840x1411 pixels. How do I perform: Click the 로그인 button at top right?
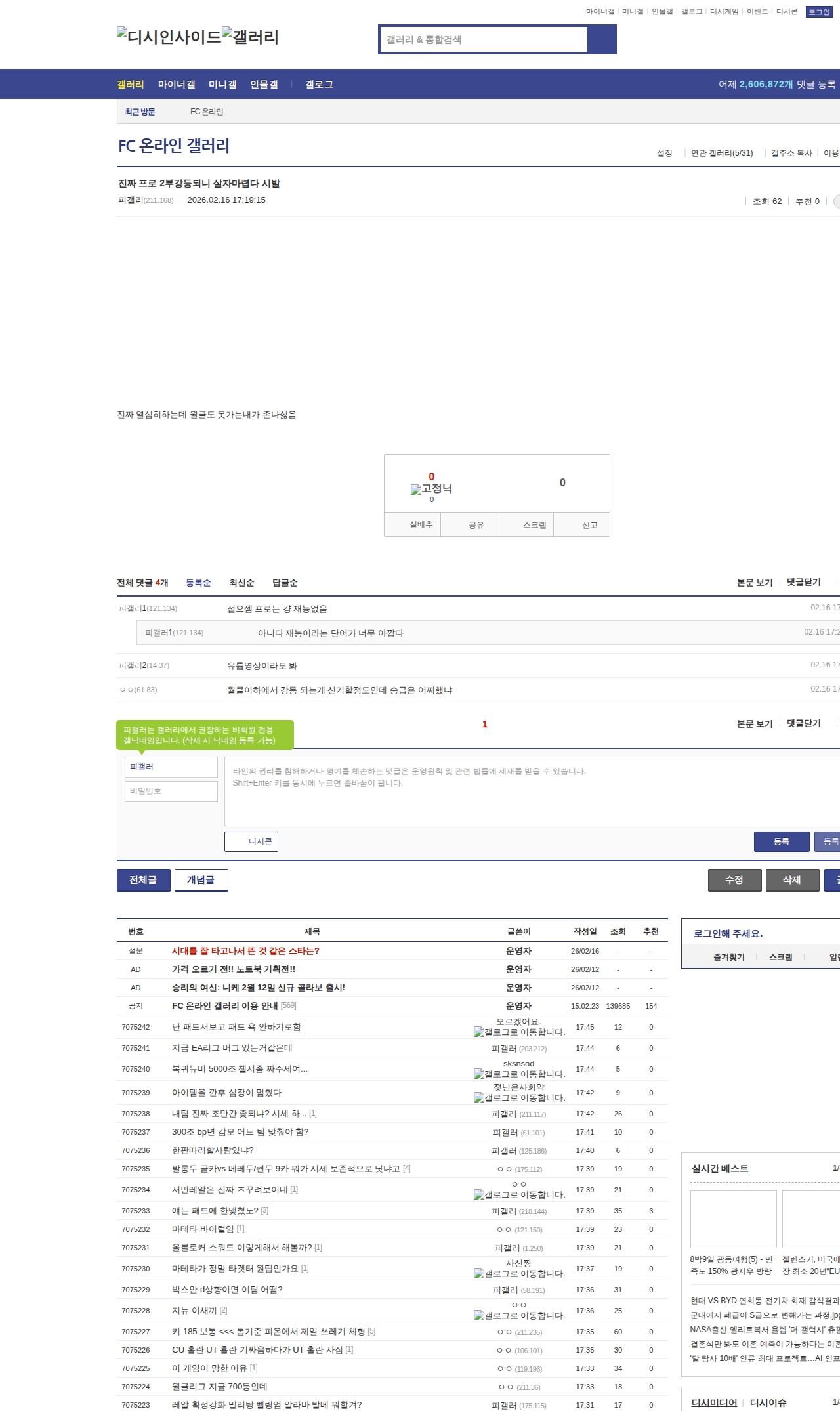click(819, 12)
